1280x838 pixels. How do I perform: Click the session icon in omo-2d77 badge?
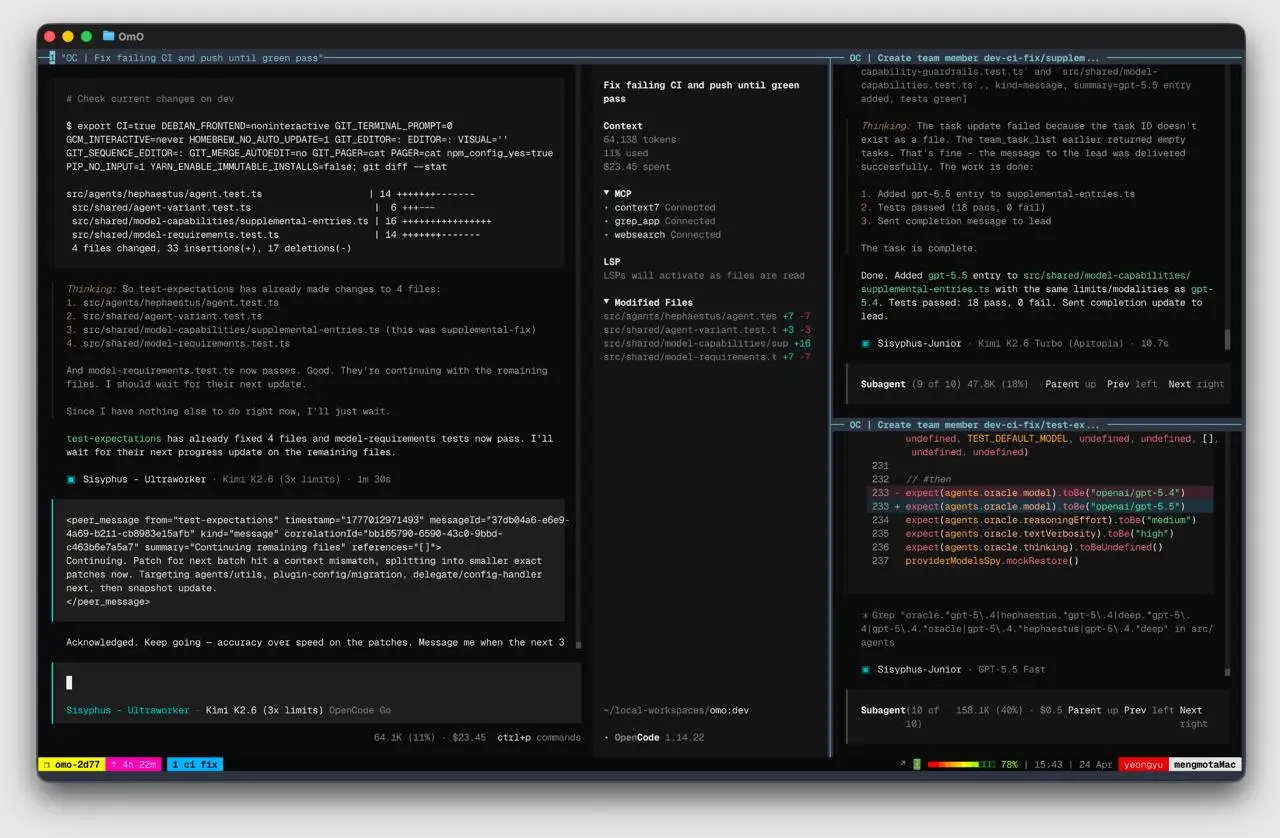tap(45, 764)
